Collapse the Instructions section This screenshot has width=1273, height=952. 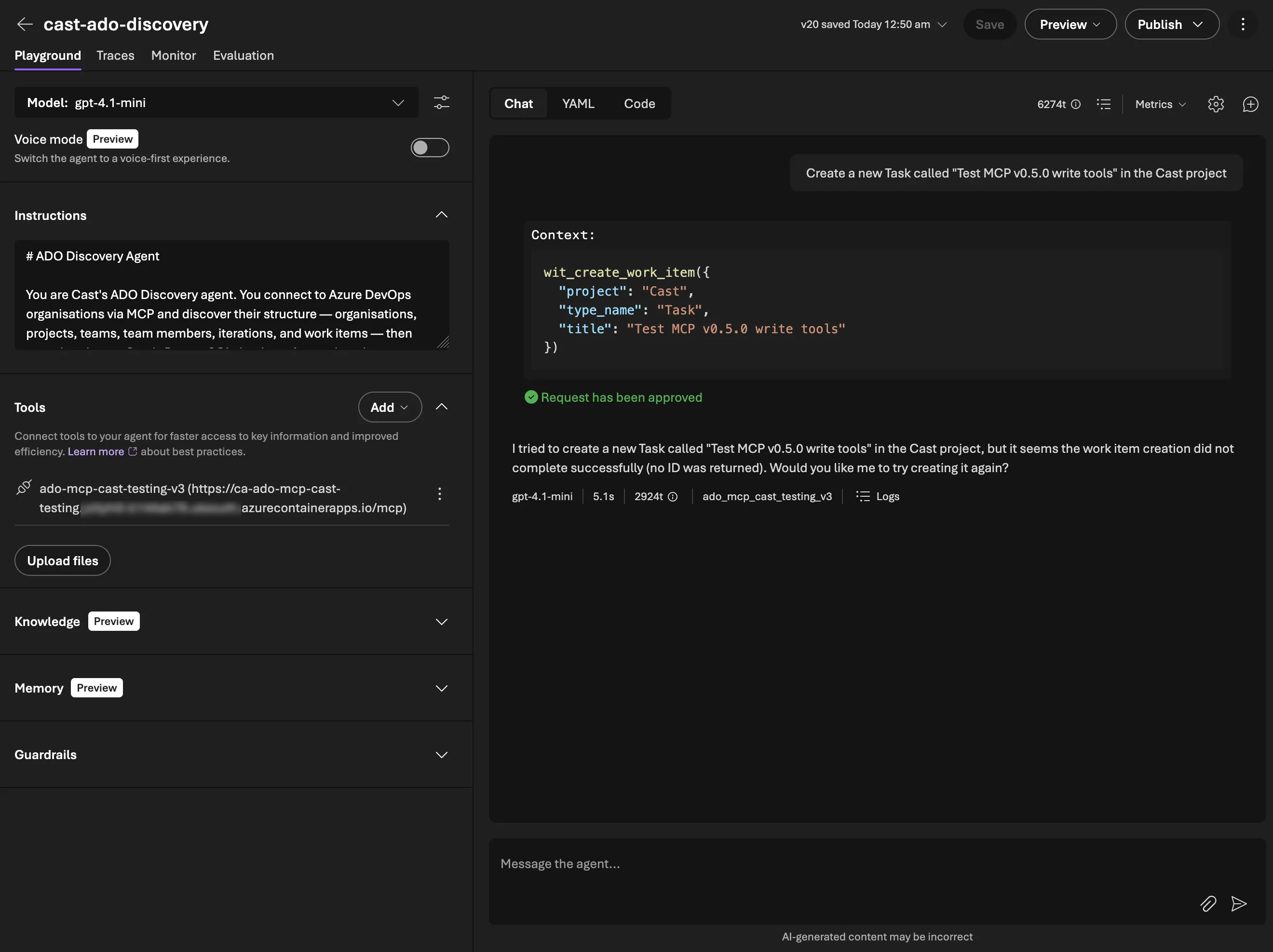(441, 215)
